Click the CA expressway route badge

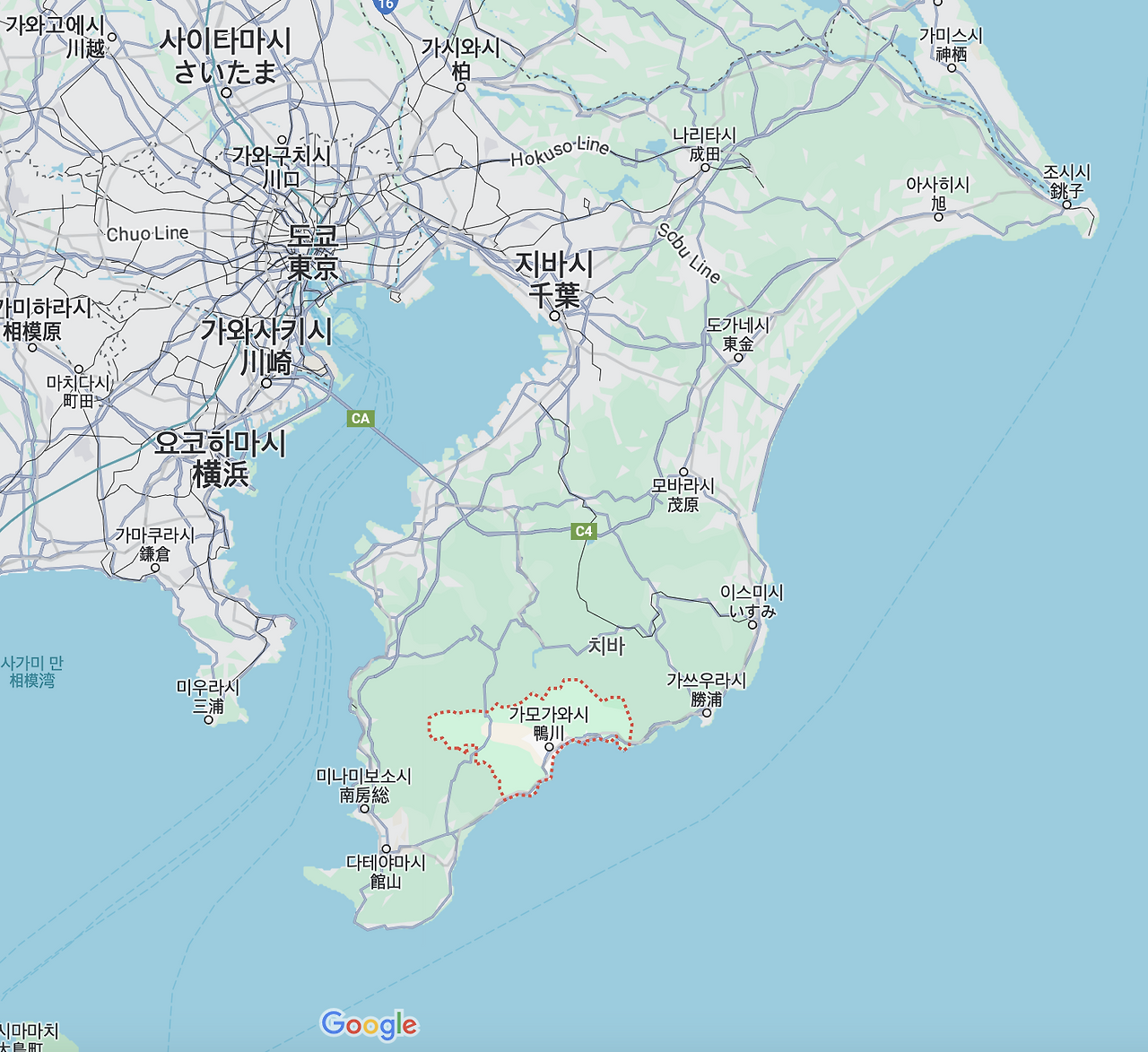point(360,417)
